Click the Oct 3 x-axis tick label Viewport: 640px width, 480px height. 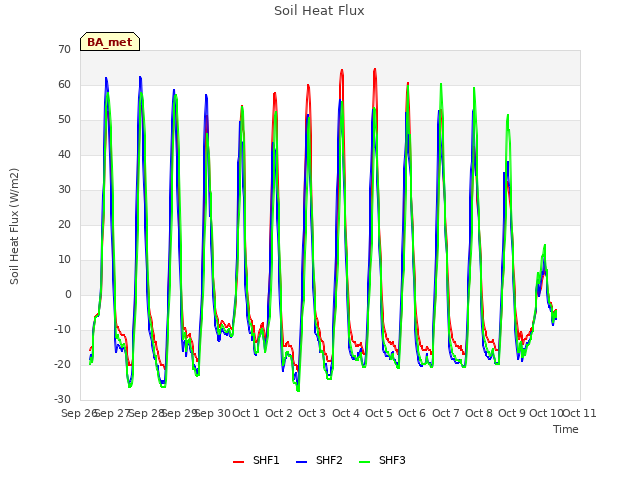[x=312, y=413]
